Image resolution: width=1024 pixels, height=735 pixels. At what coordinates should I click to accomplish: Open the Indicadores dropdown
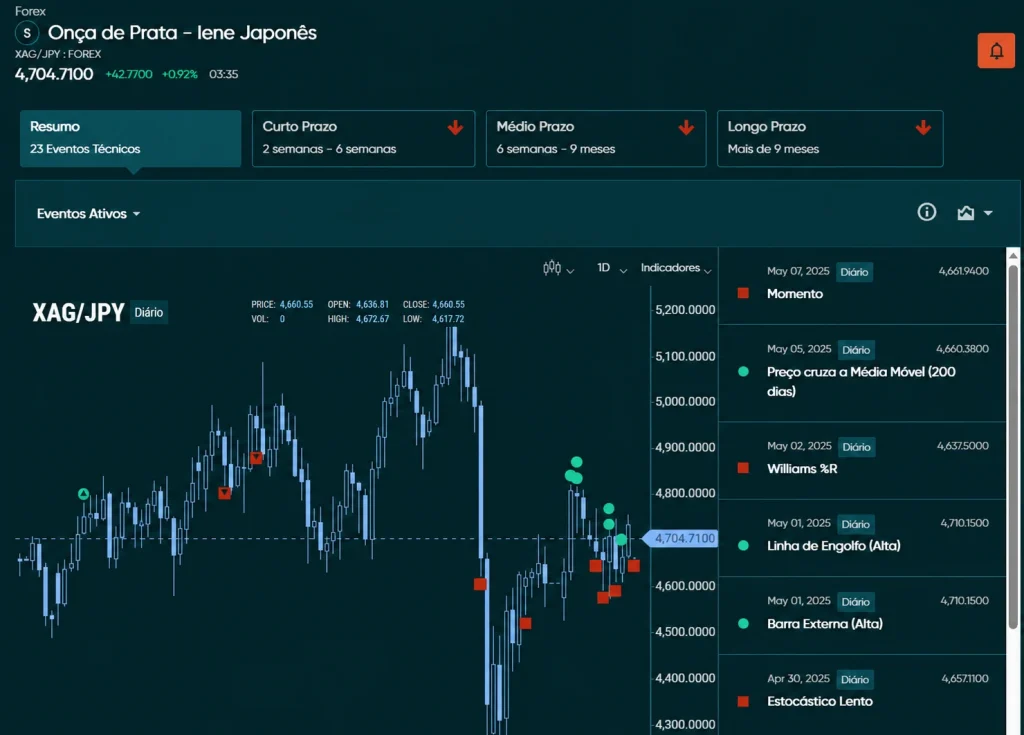click(x=676, y=268)
